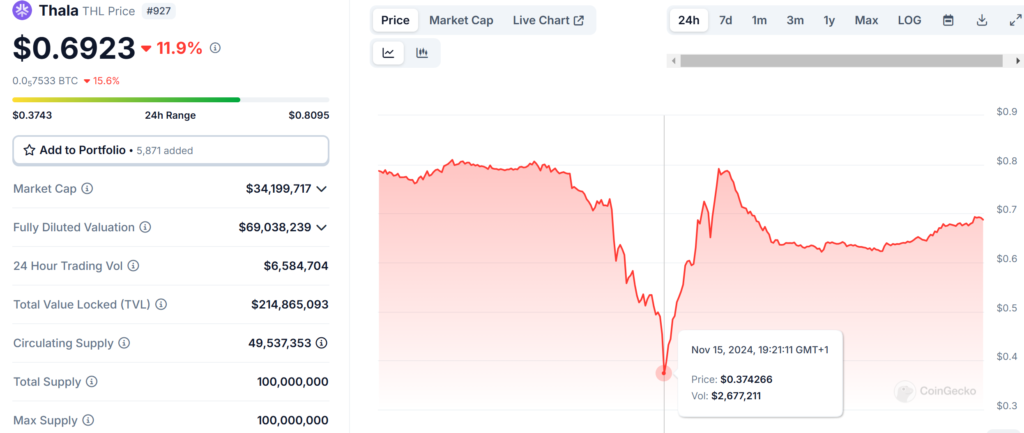Click the $0.6923 price text
Viewport: 1024px width, 433px height.
point(74,48)
